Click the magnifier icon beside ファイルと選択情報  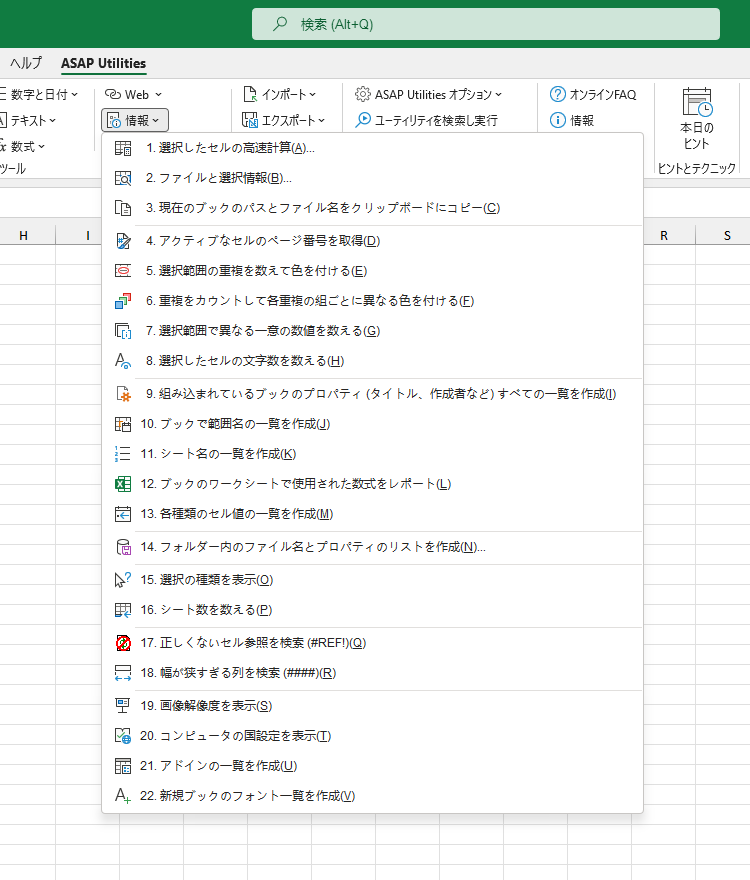coord(123,178)
